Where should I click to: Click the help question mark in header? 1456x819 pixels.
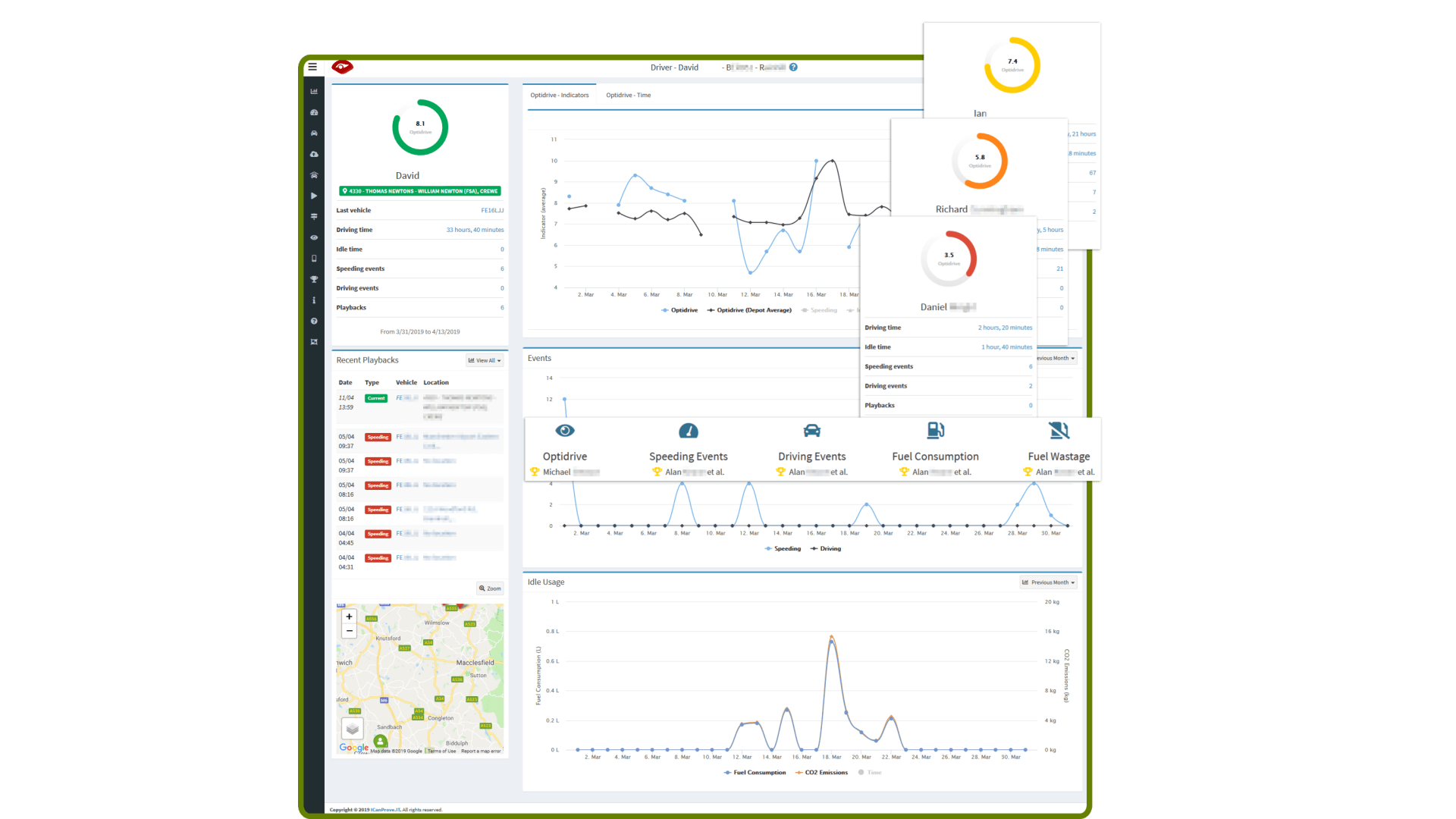[x=793, y=67]
